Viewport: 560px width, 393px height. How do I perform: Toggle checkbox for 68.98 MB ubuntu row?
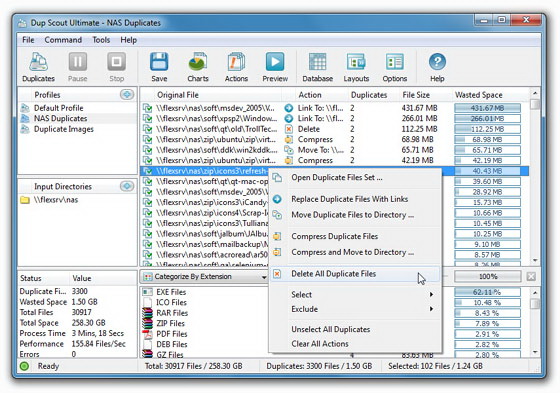point(147,139)
